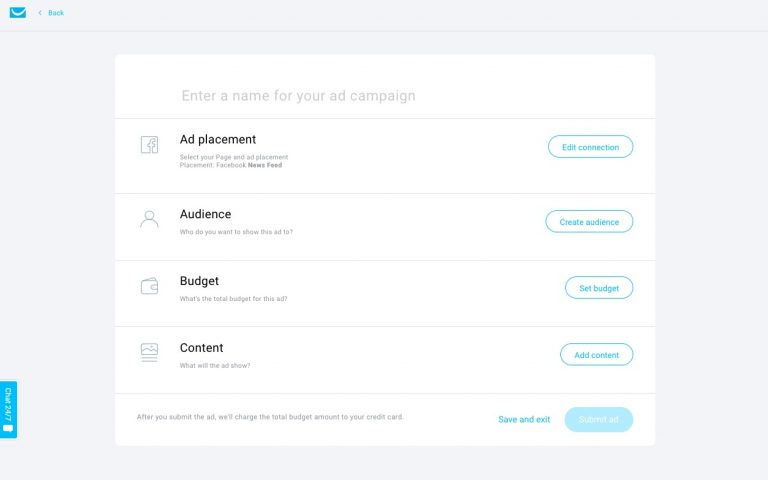The height and width of the screenshot is (480, 768).
Task: Click the Facebook icon beside Ad placement
Action: pyautogui.click(x=149, y=144)
